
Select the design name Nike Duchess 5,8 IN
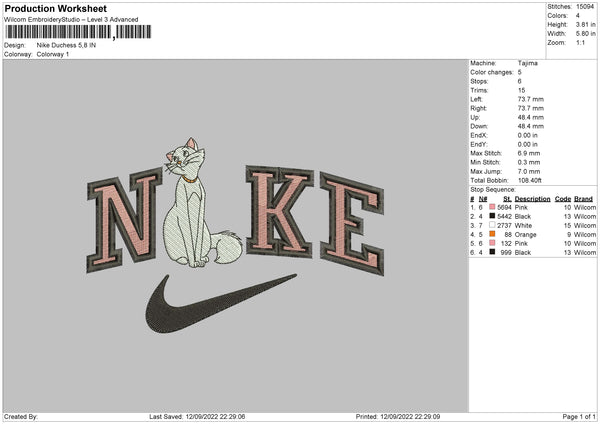[66, 45]
